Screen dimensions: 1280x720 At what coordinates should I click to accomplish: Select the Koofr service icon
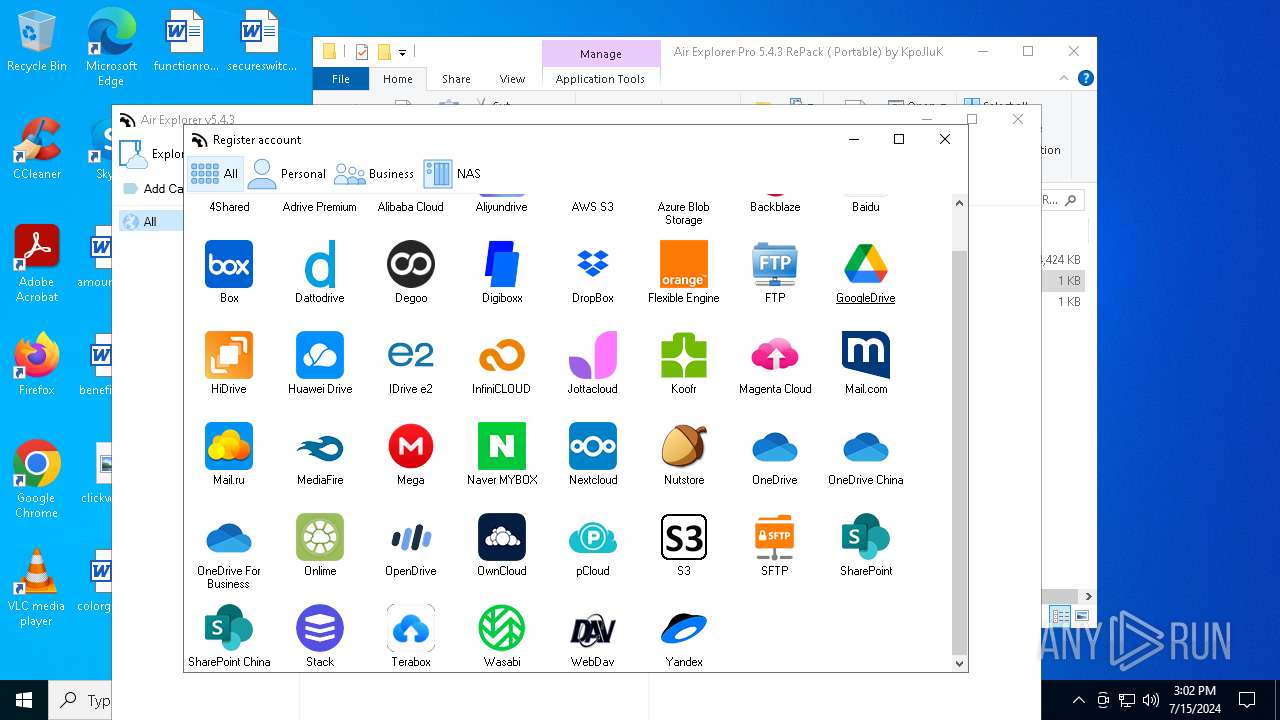click(x=684, y=355)
